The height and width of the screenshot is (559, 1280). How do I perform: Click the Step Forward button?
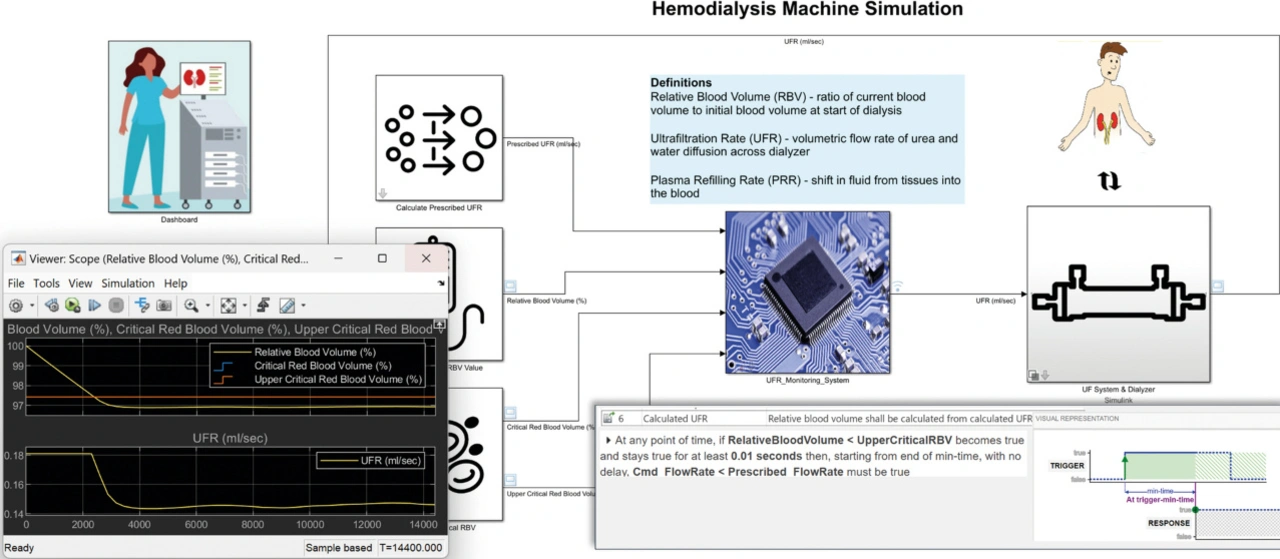point(95,306)
